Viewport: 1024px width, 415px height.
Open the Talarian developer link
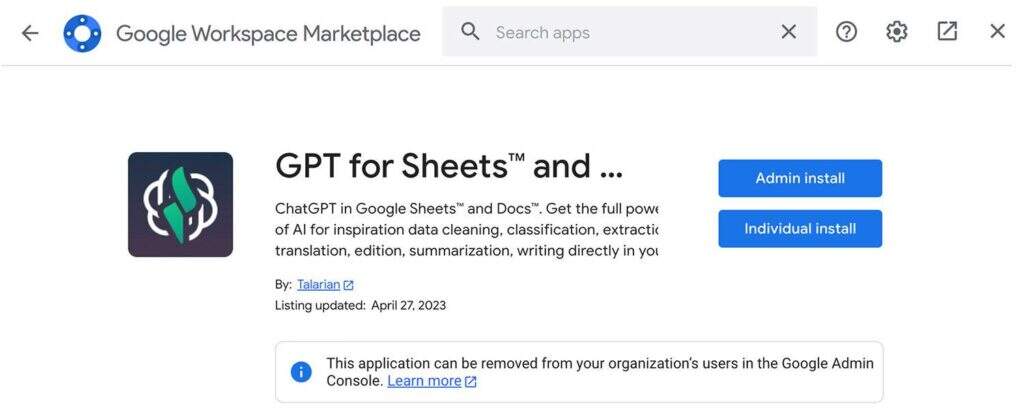318,285
